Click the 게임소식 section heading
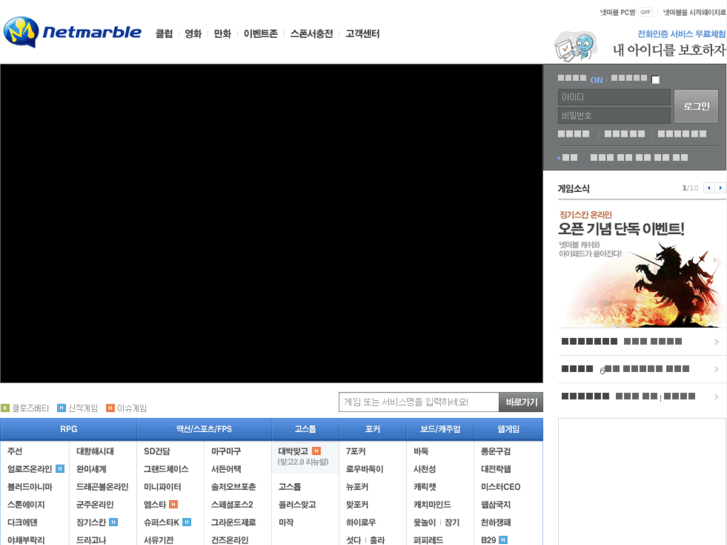 point(574,188)
